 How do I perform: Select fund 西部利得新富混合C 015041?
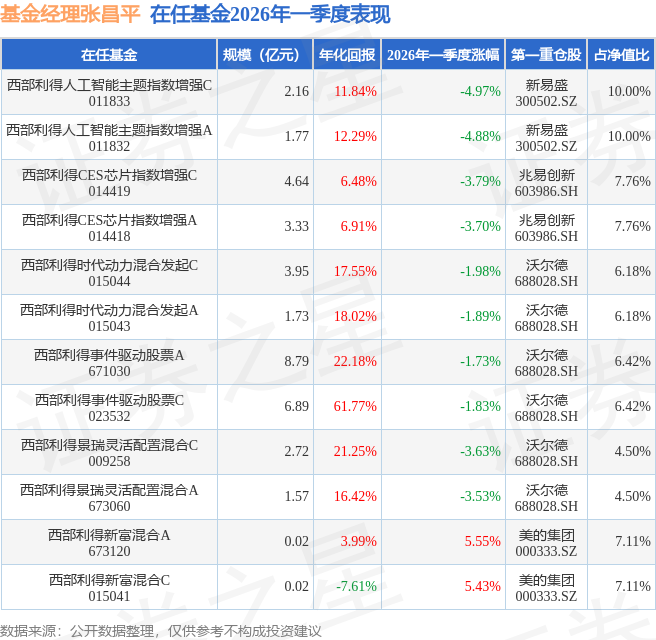pos(109,588)
